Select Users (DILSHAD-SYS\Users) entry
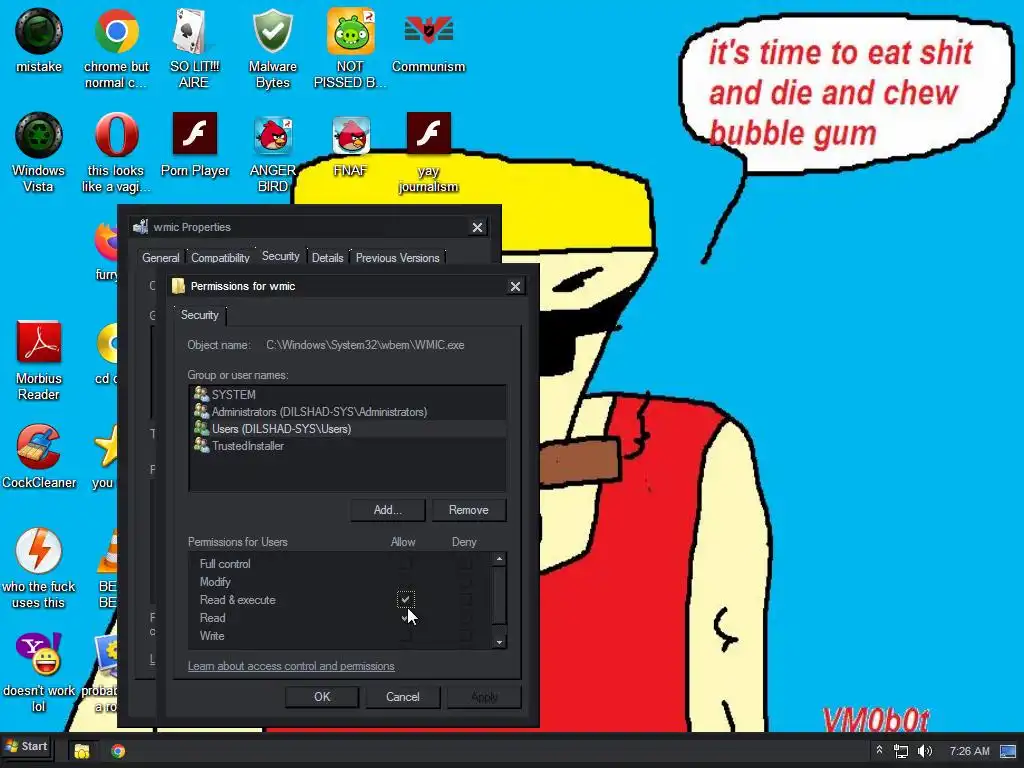 347,428
